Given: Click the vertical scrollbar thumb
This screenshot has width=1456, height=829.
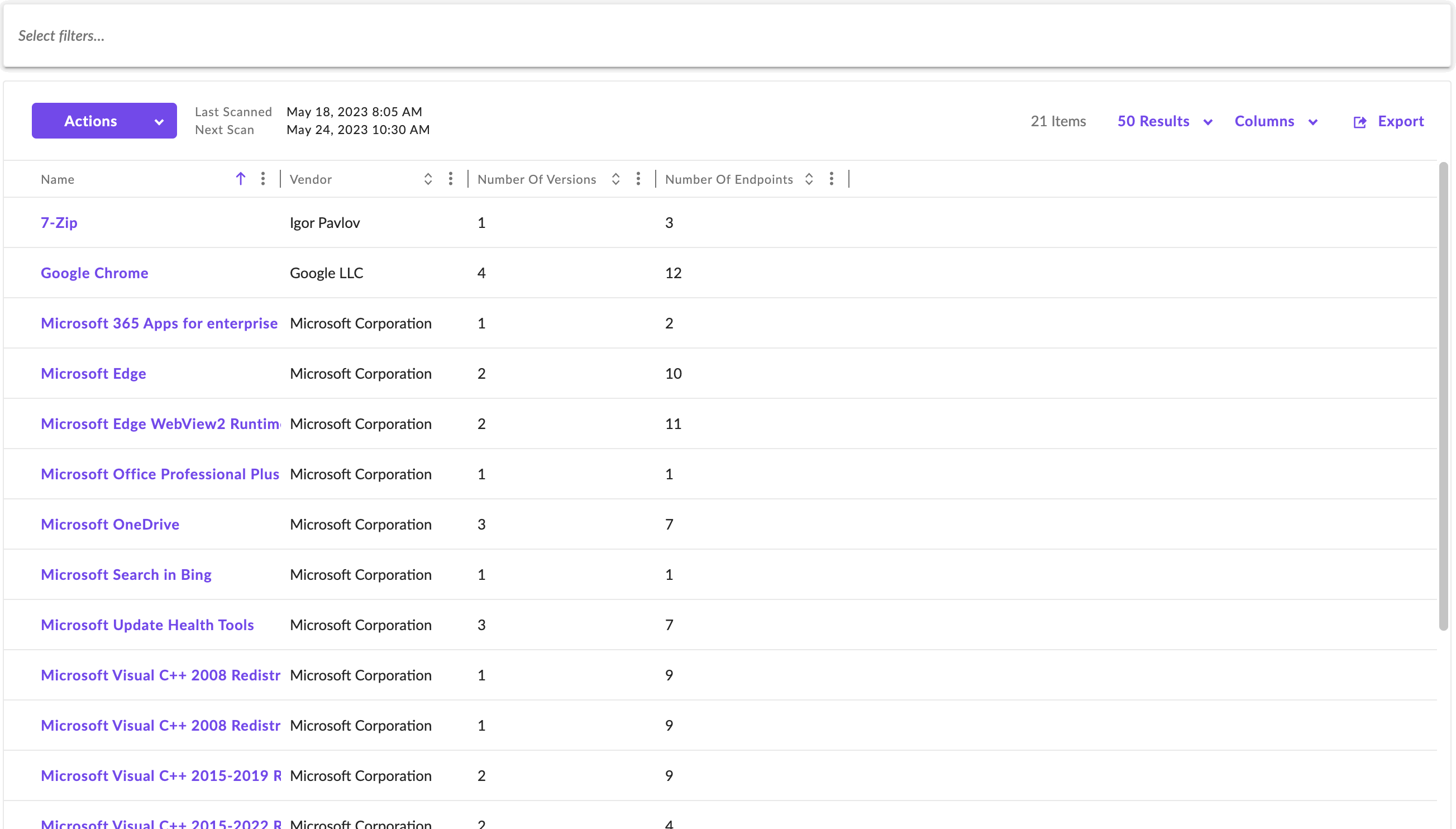Looking at the screenshot, I should click(x=1443, y=396).
